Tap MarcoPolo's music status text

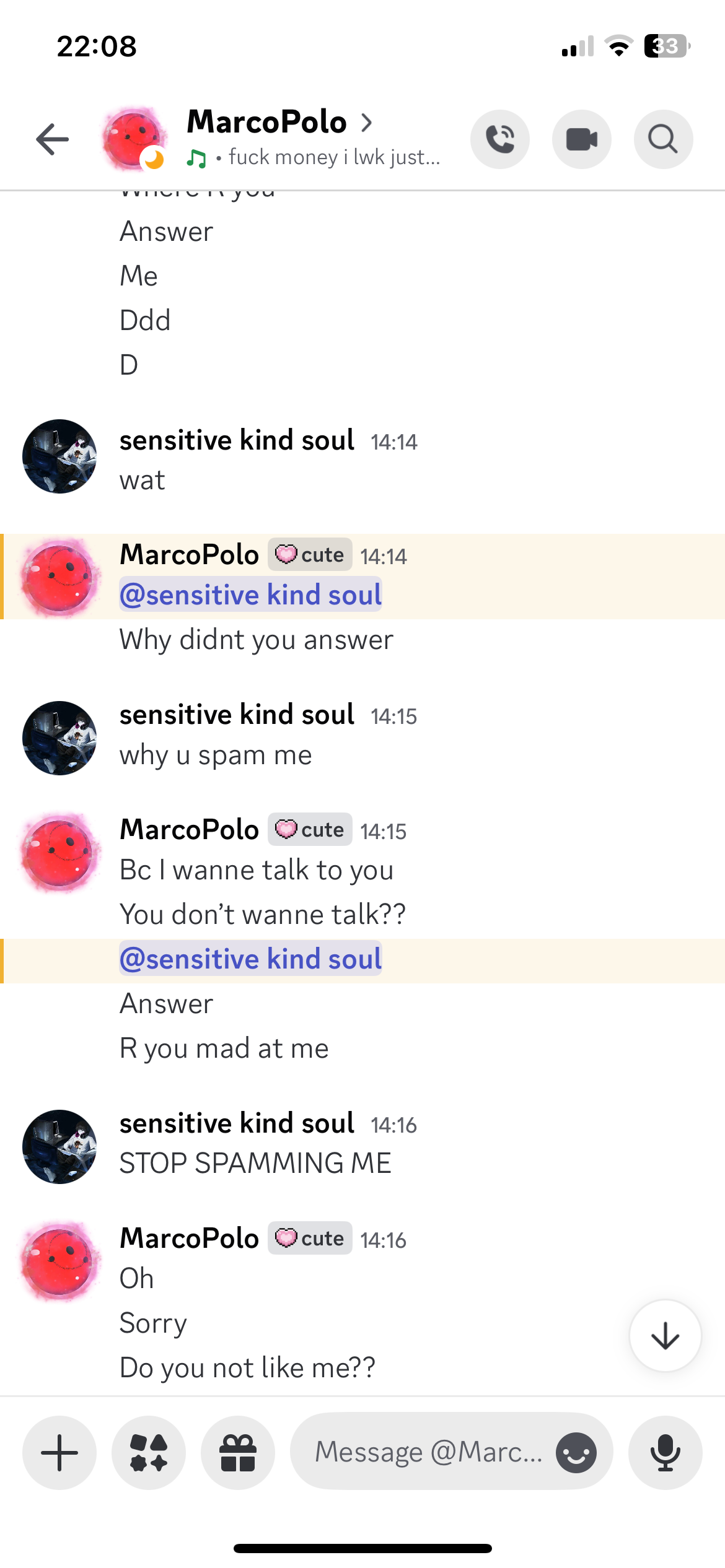point(334,157)
